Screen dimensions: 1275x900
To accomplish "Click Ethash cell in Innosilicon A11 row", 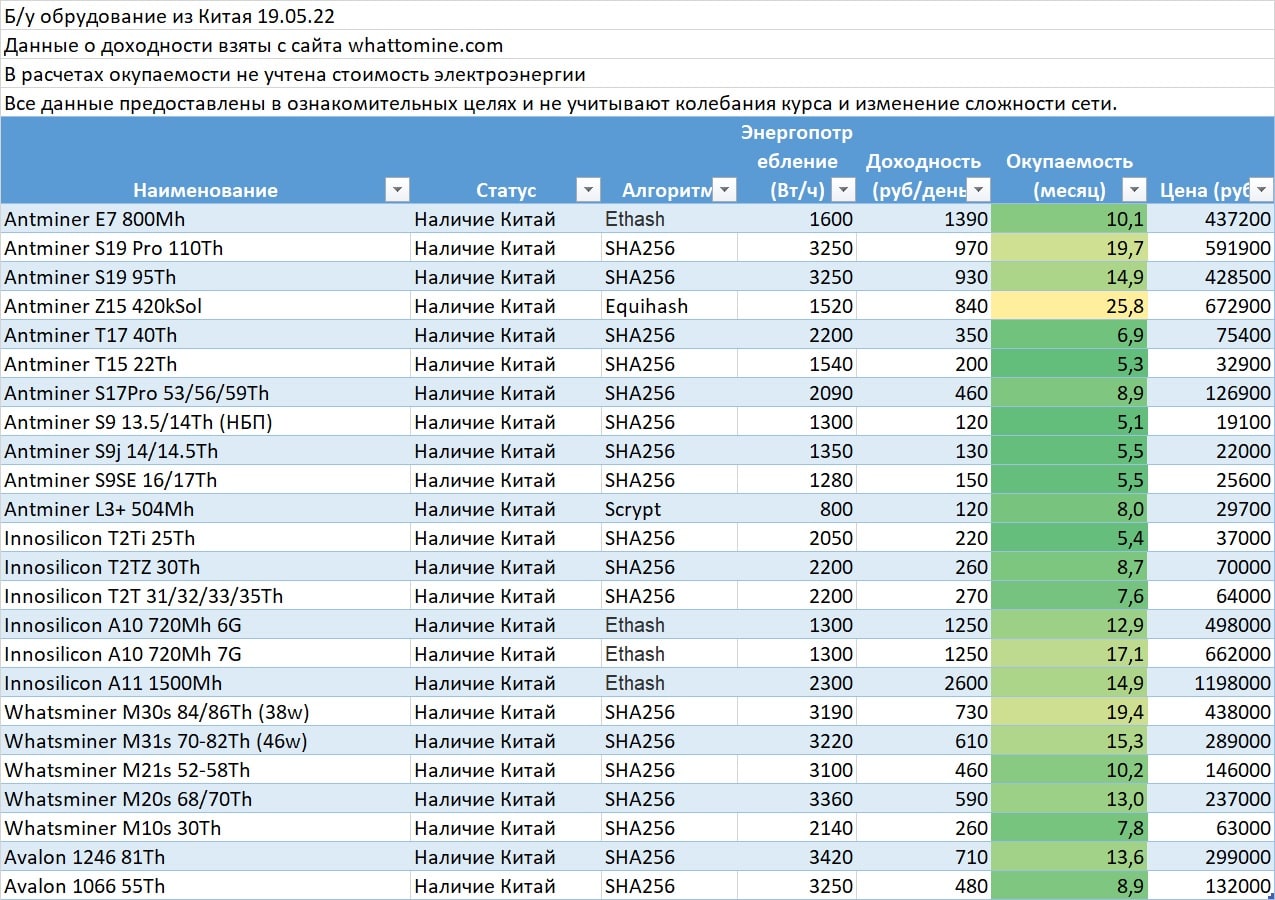I will point(669,683).
